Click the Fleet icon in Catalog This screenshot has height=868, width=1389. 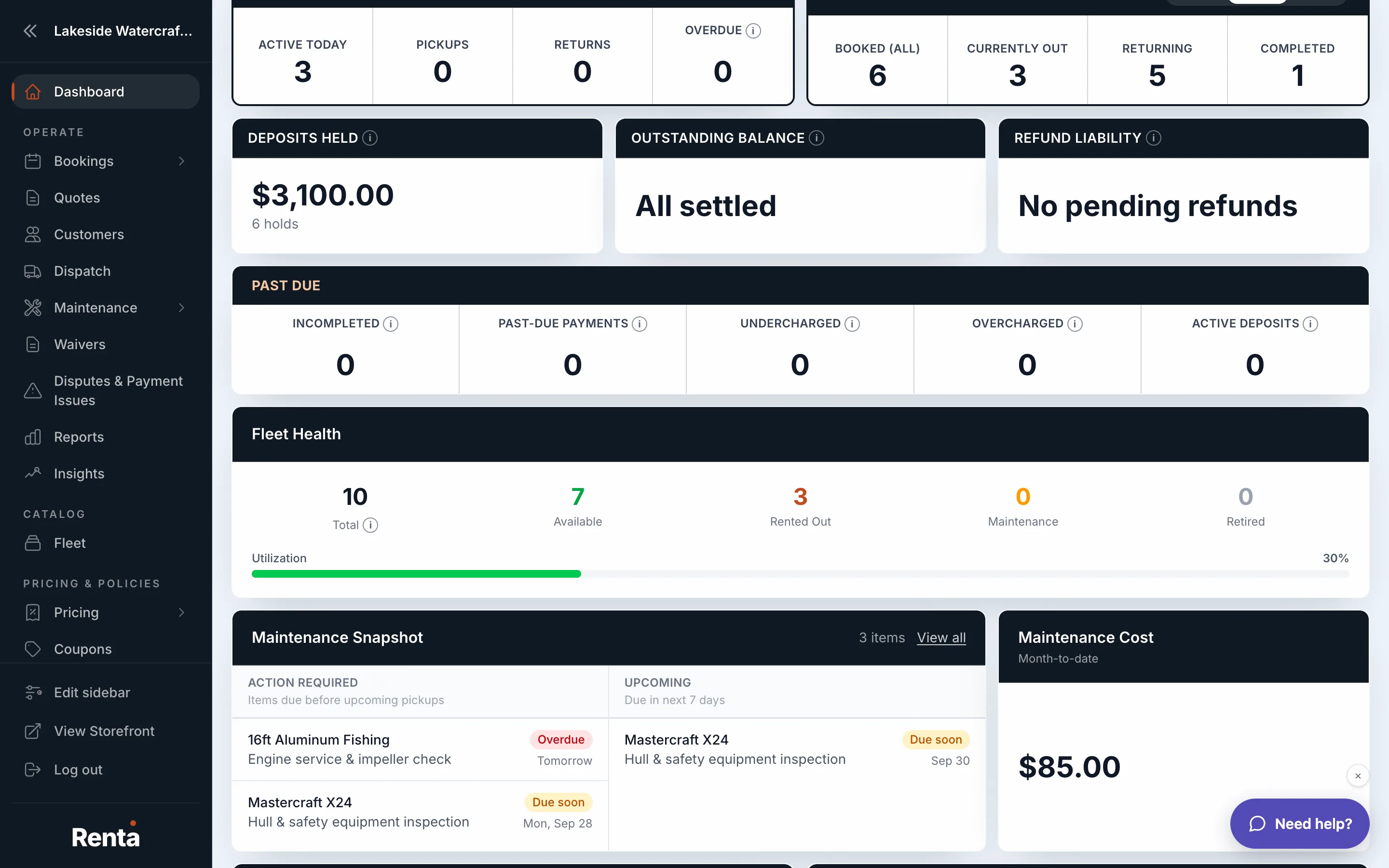33,543
